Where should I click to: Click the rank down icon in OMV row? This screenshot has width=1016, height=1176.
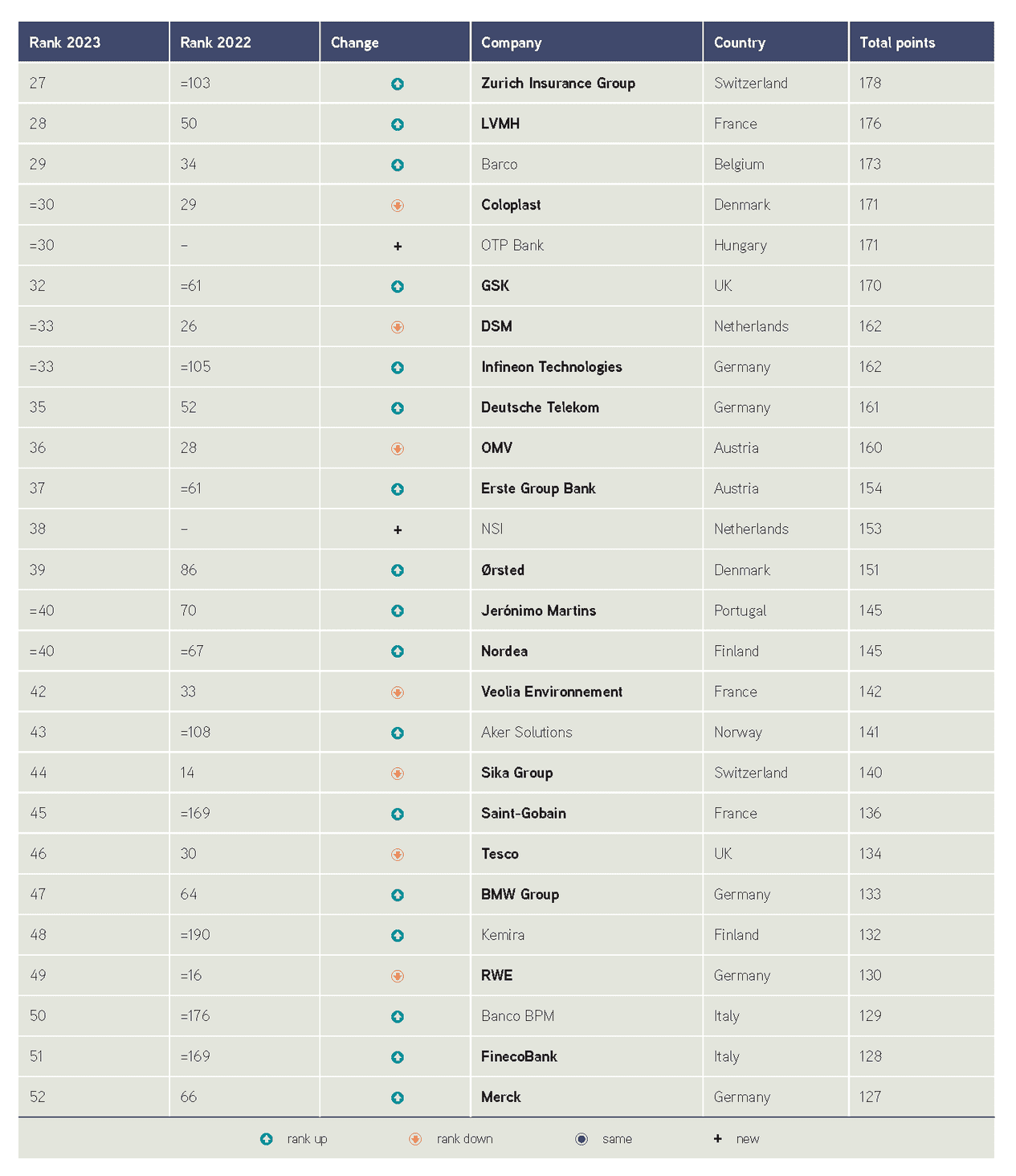[x=398, y=449]
